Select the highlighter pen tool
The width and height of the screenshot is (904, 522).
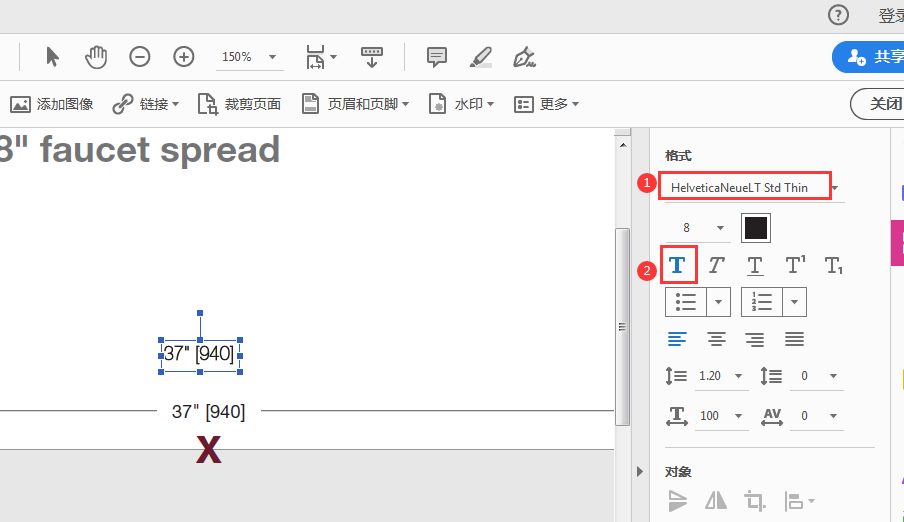[x=481, y=57]
